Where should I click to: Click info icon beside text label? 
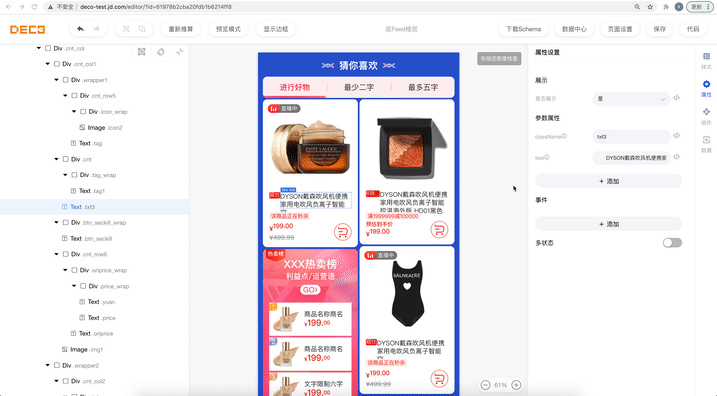pos(546,157)
